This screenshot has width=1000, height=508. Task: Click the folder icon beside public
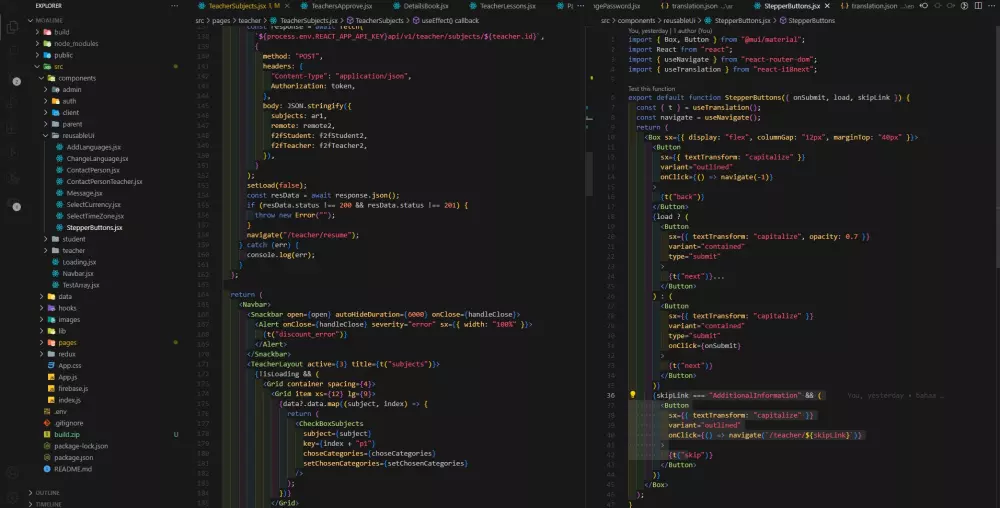(47, 55)
